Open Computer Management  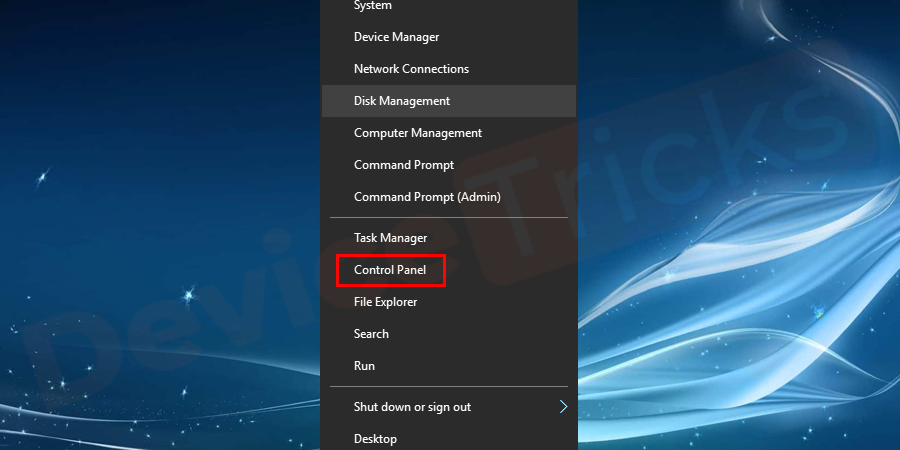pyautogui.click(x=418, y=133)
